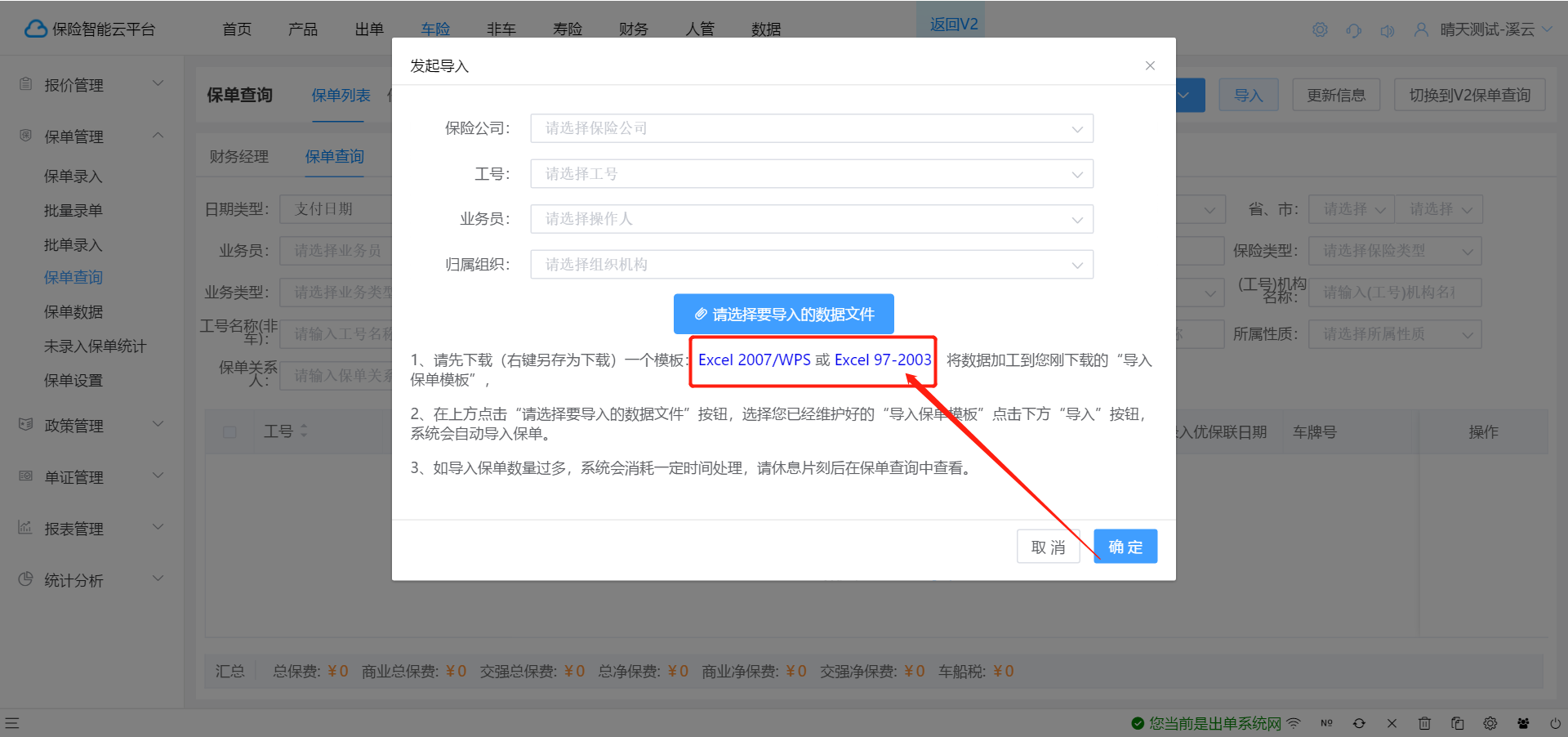Click the trash icon in bottom bar
This screenshot has width=1568, height=737.
1424,723
